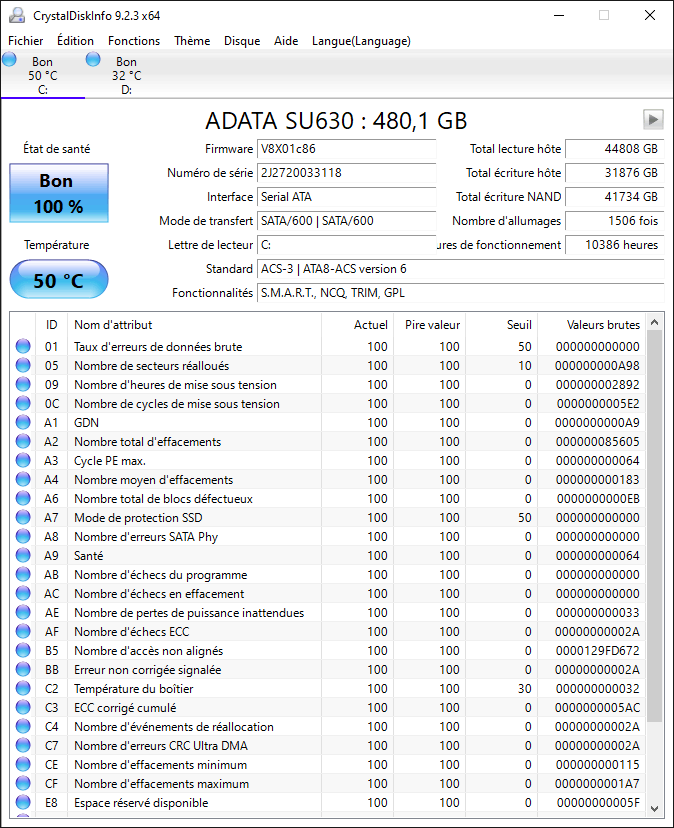Click the Seuil column header
674x828 pixels.
pyautogui.click(x=501, y=325)
